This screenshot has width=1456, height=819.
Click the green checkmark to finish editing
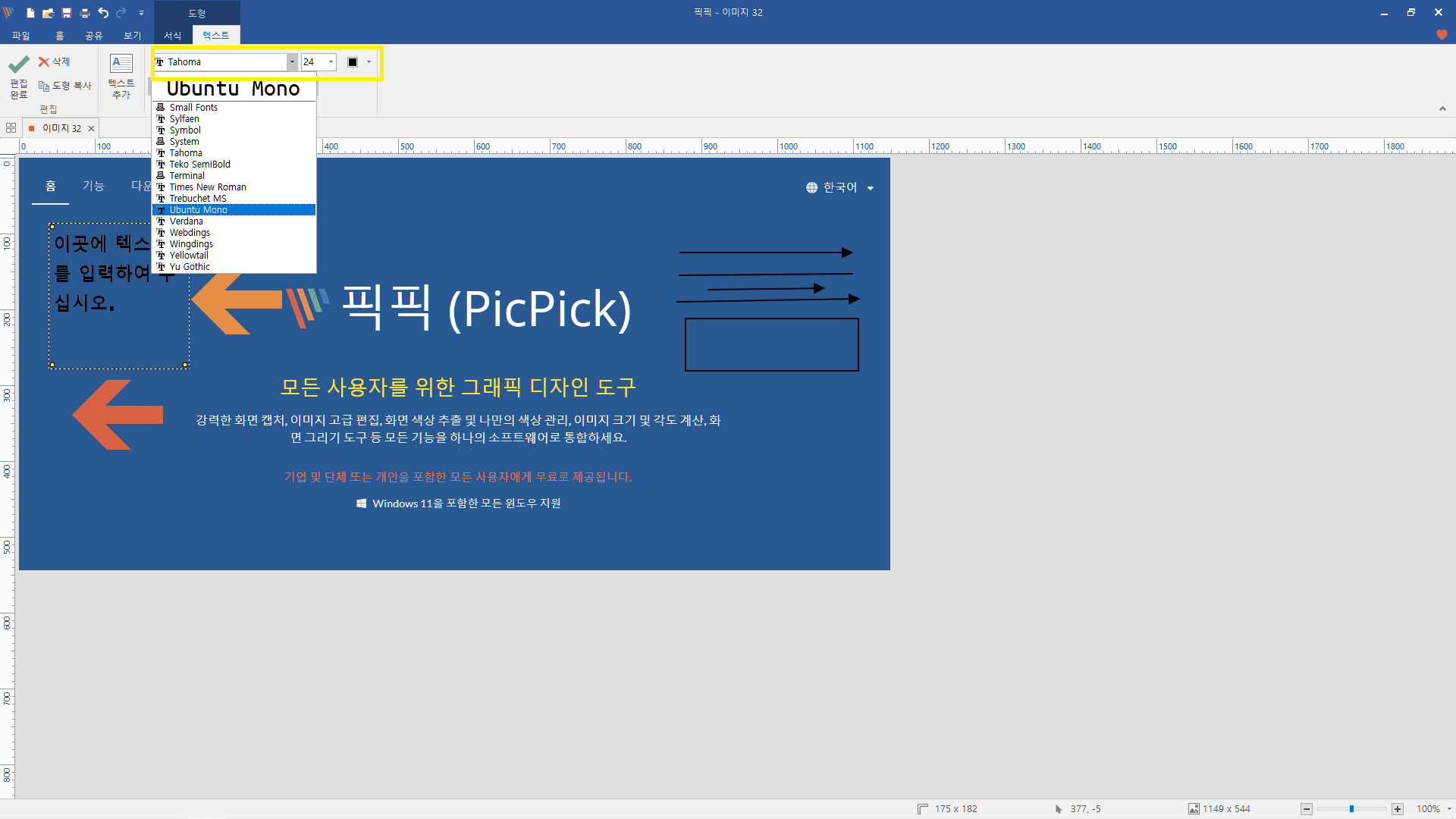click(18, 64)
